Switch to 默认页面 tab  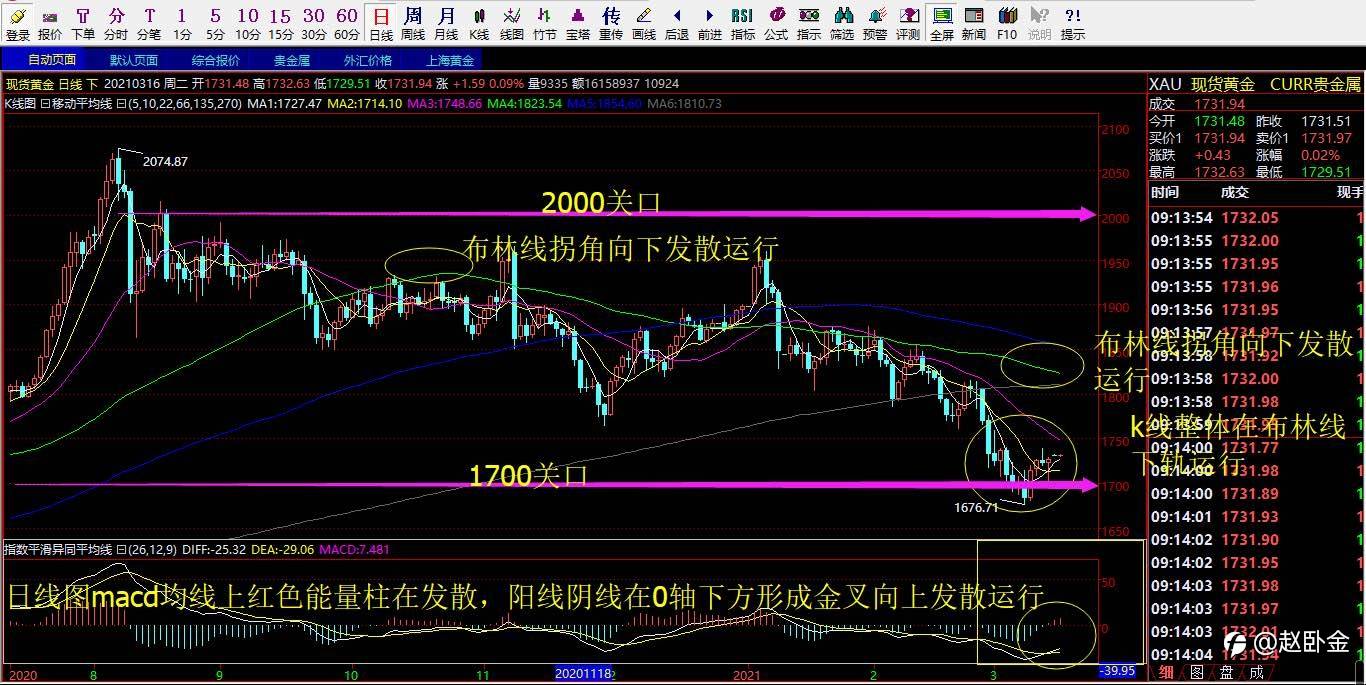coord(134,60)
